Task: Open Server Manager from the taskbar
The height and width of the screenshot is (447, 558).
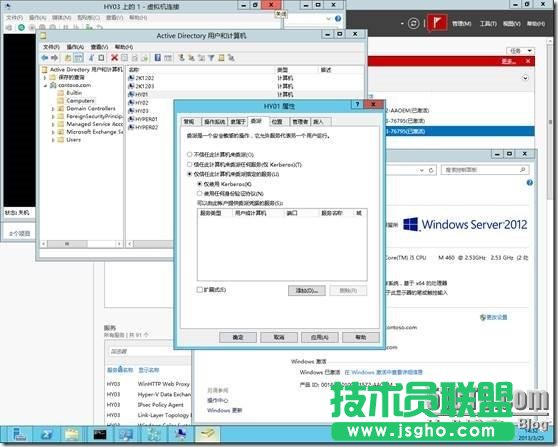Action: [20, 435]
